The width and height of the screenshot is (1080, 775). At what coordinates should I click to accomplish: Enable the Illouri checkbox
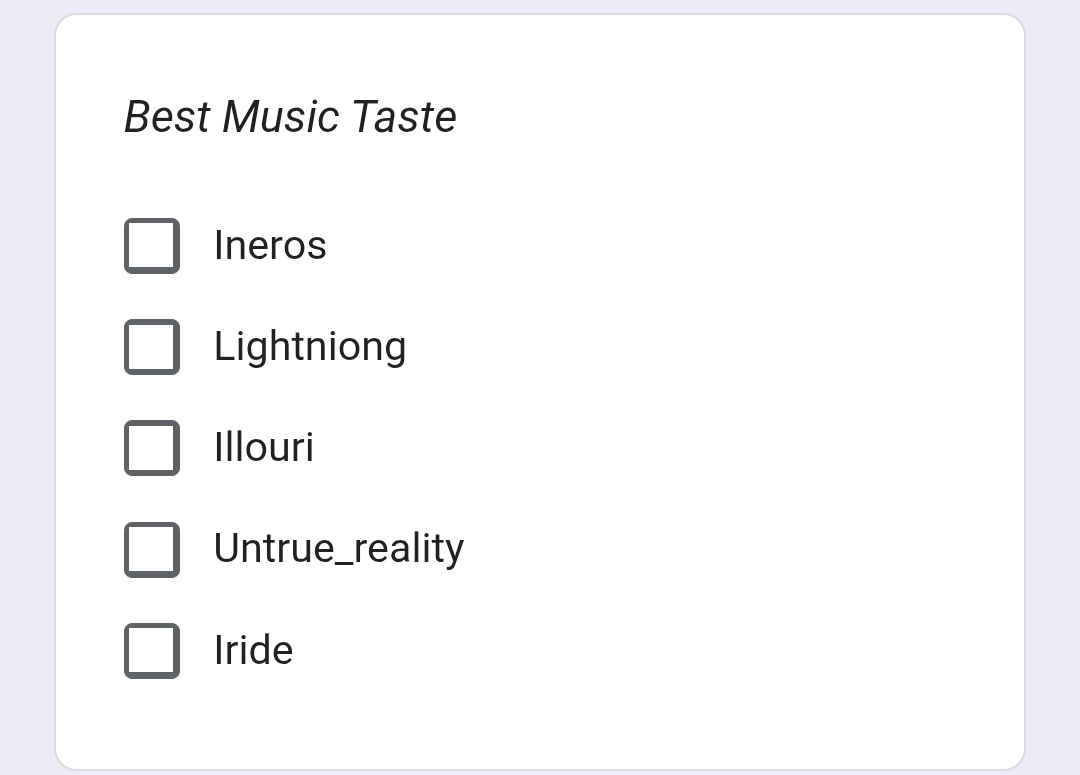click(x=152, y=448)
